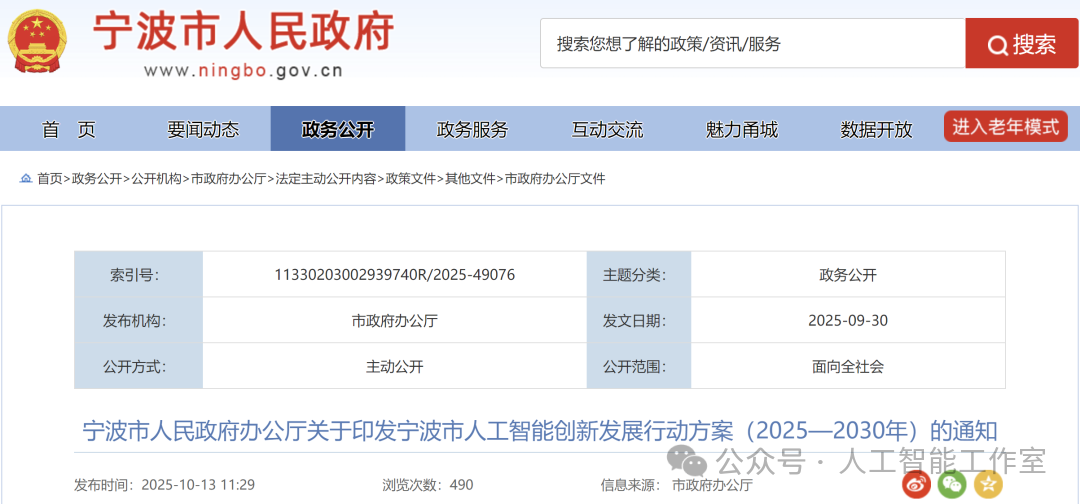Switch to 互动交流 navigation tab
The height and width of the screenshot is (504, 1080).
(x=607, y=129)
